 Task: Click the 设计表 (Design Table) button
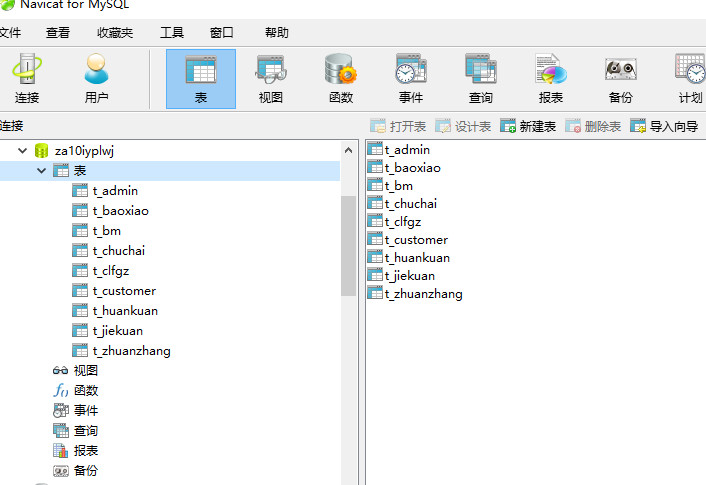tap(463, 127)
